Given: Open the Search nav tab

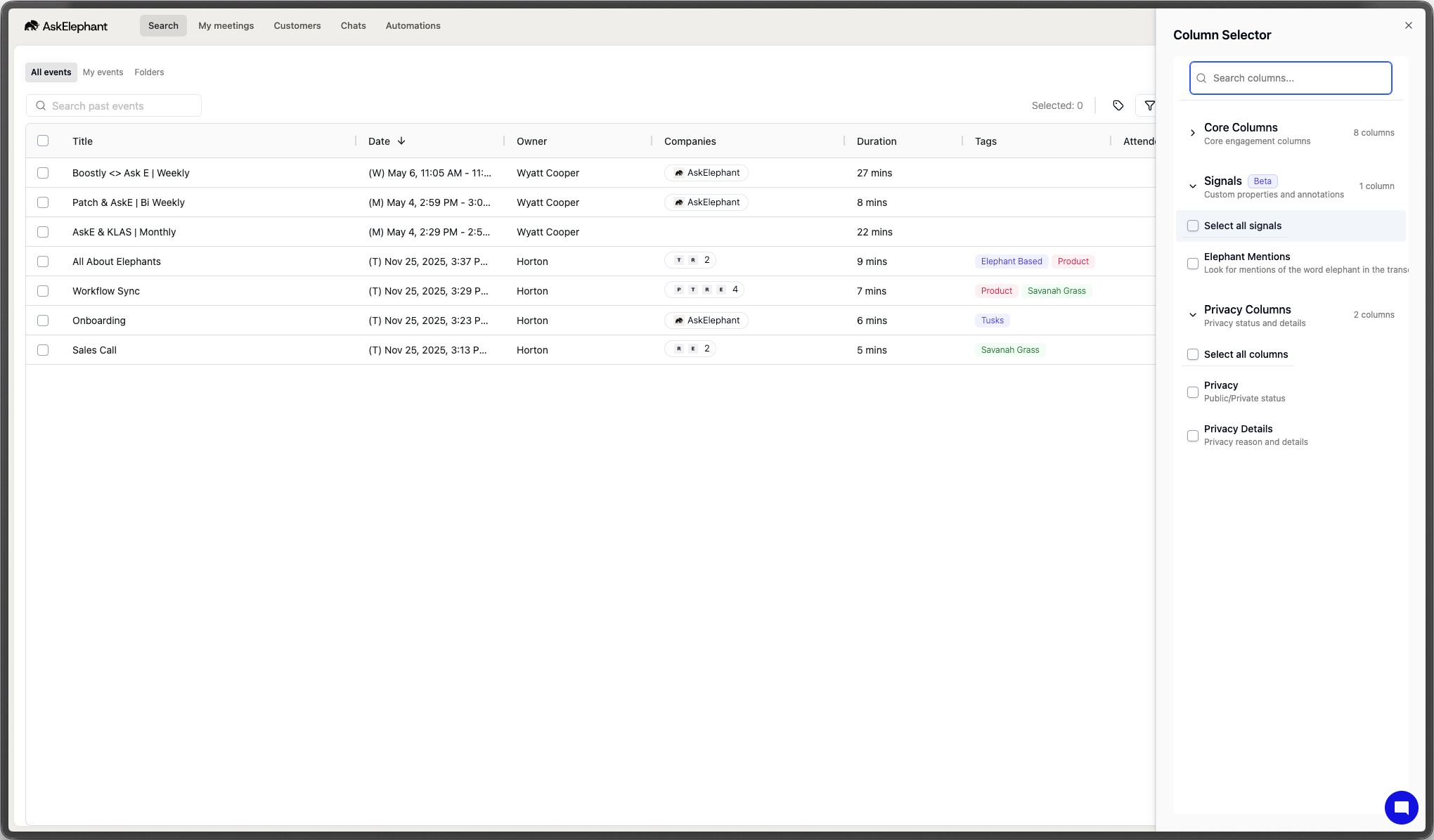Looking at the screenshot, I should pos(163,26).
